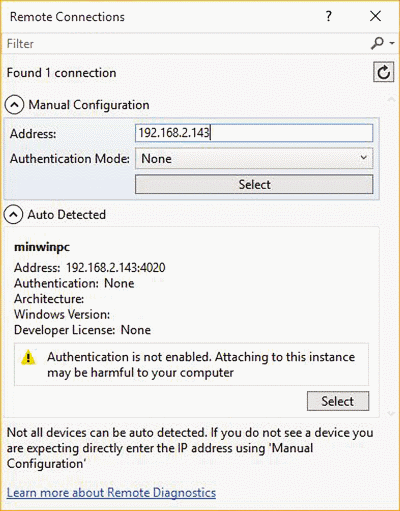Image resolution: width=400 pixels, height=511 pixels.
Task: Click the yellow authentication warning icon
Action: coord(28,357)
